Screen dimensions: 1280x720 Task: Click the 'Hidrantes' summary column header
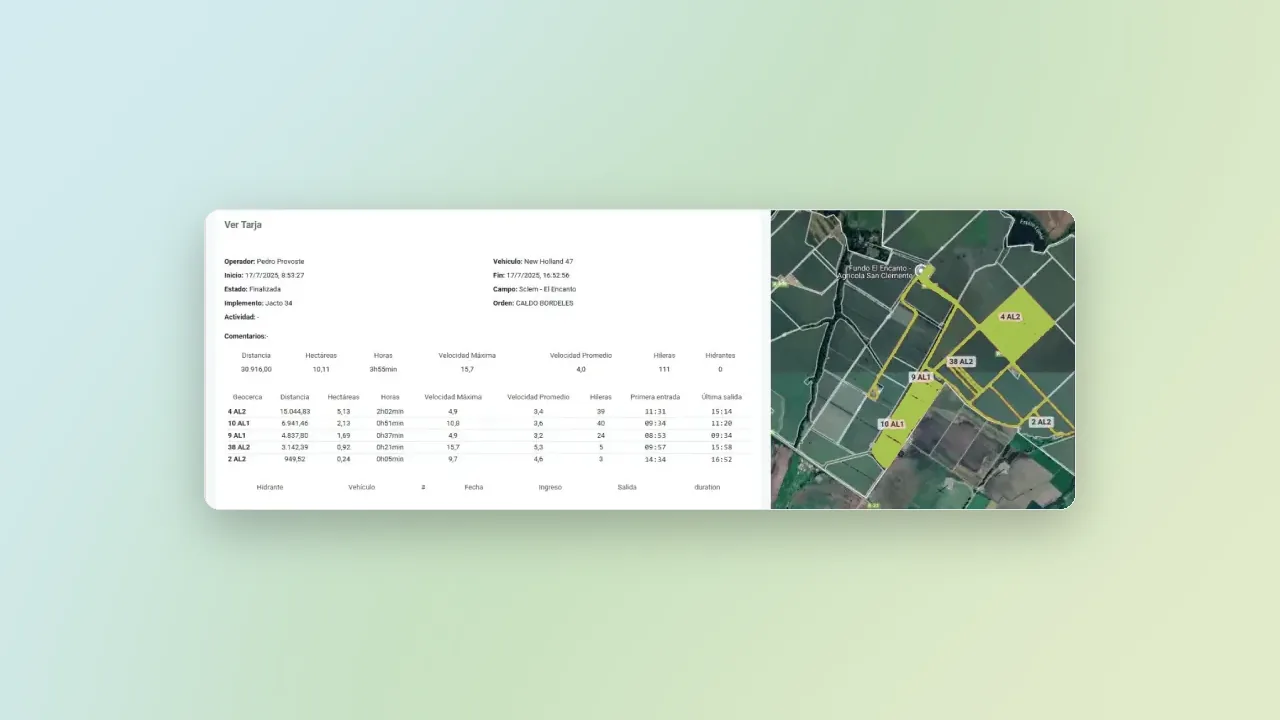pyautogui.click(x=720, y=355)
